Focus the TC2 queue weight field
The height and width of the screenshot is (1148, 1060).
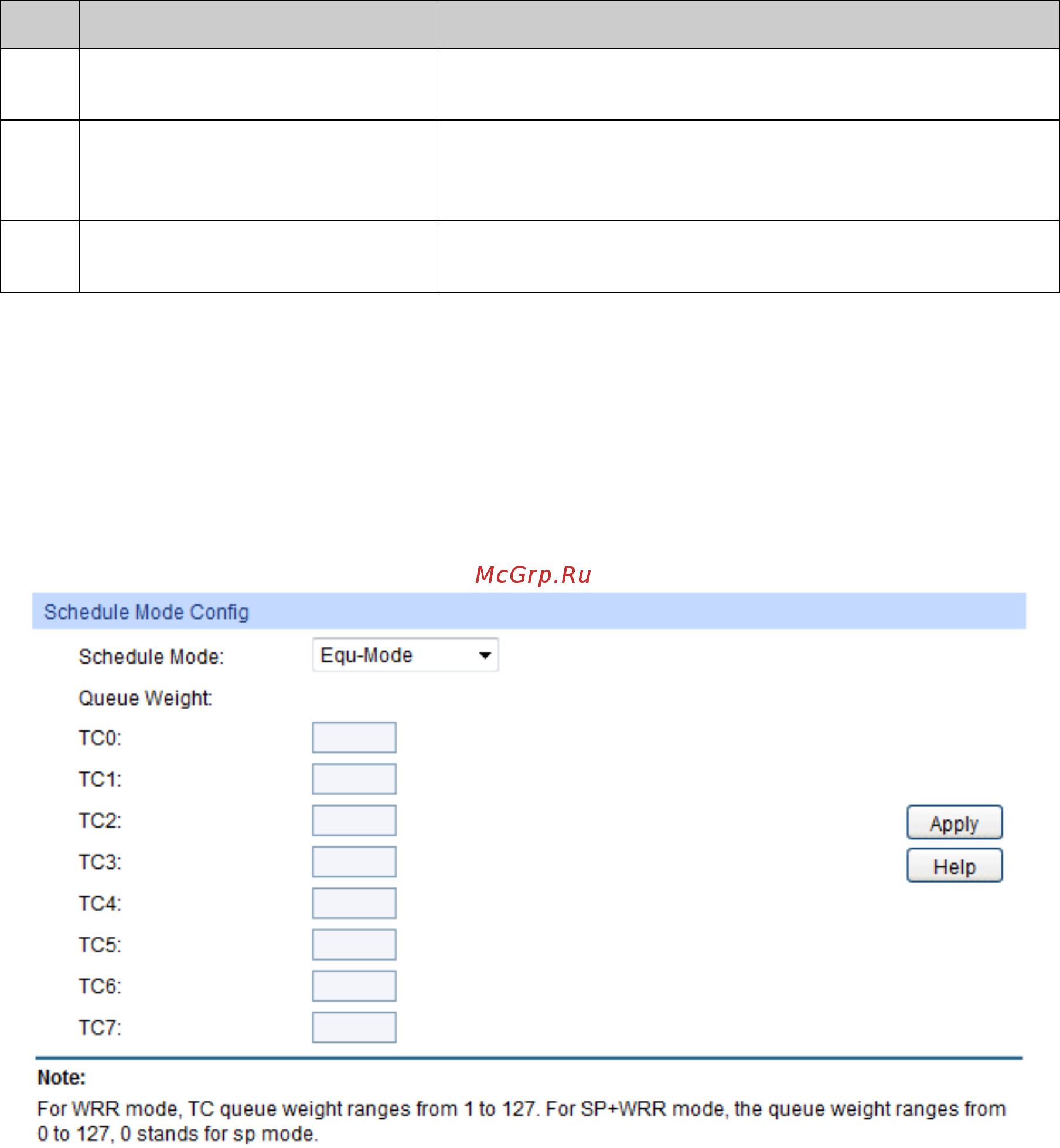tap(354, 821)
